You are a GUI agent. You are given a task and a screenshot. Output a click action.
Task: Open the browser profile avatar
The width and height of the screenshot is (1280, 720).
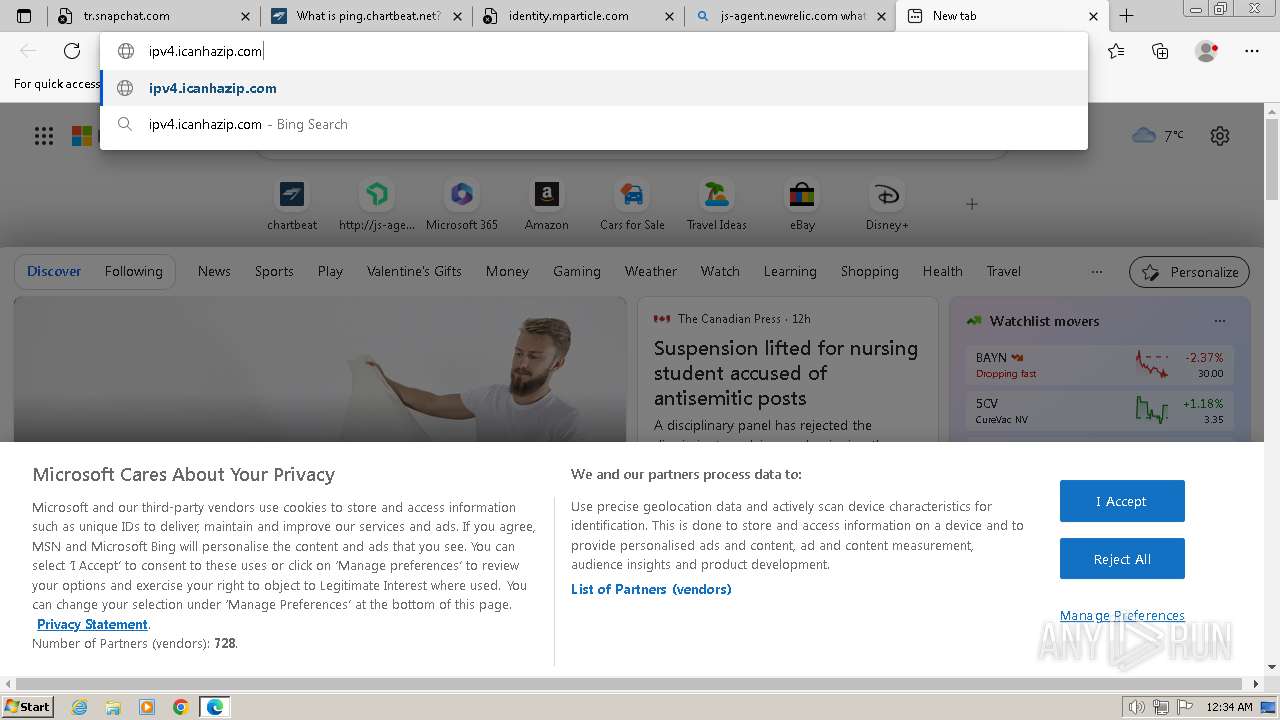(1206, 51)
